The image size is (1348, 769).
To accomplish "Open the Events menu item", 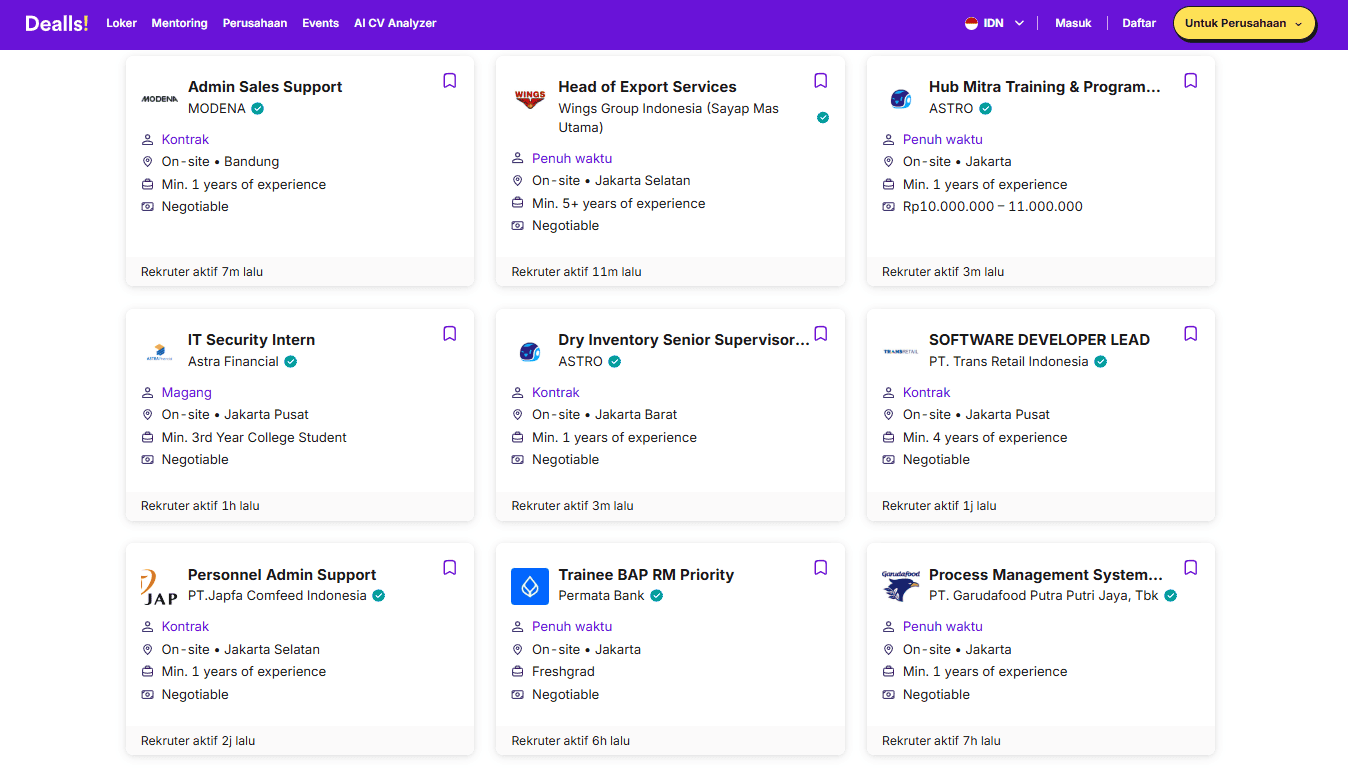I will (x=321, y=23).
